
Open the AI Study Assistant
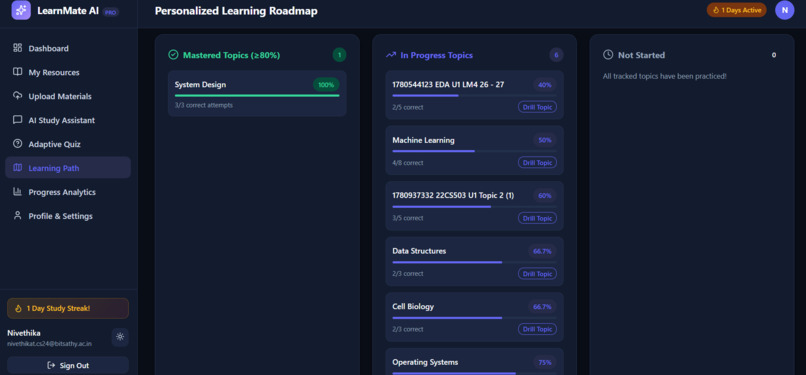68,120
